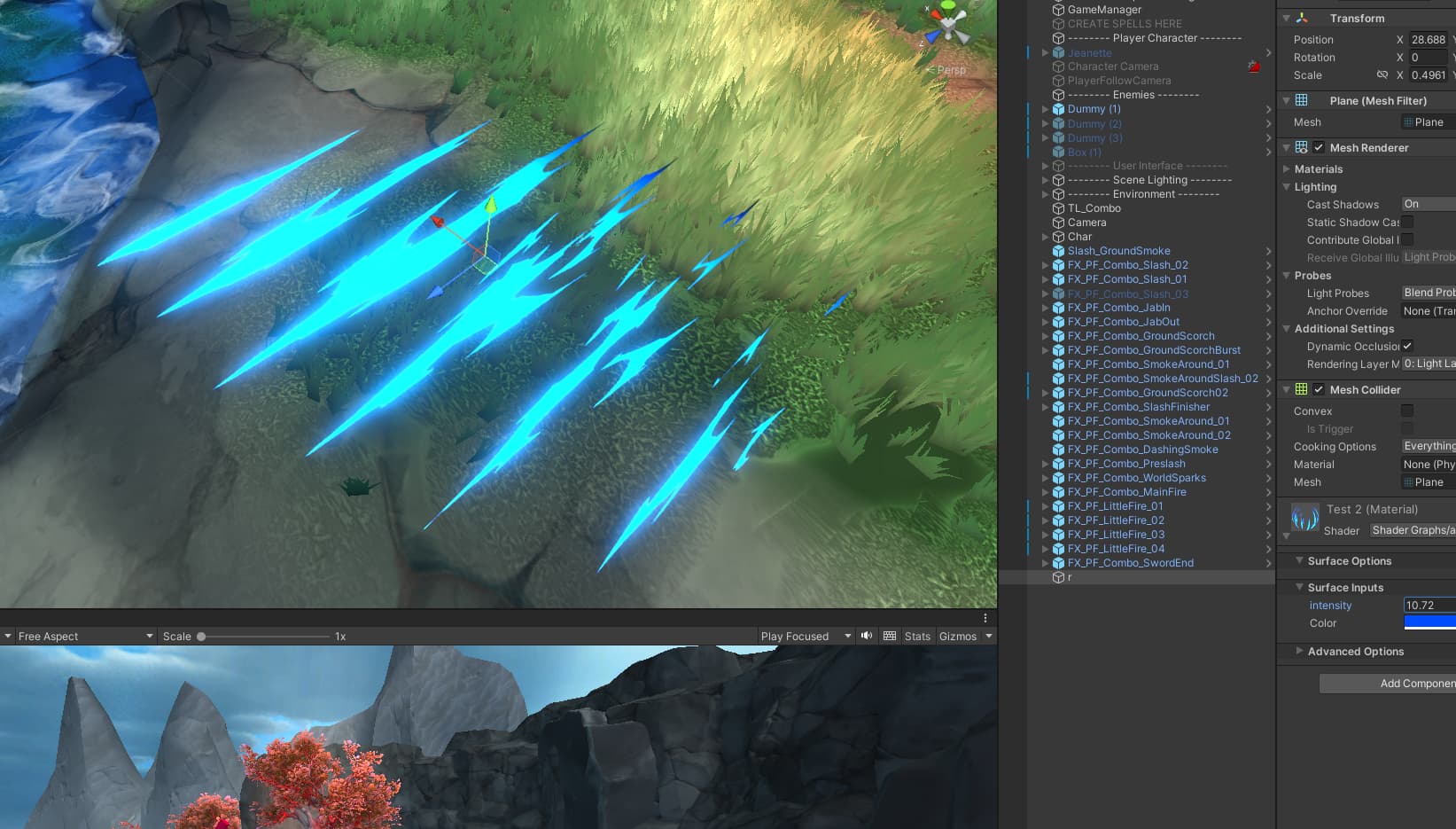Select FX_PF_Combo_MainFire in the hierarchy
Screen dimensions: 1456x829
[x=1126, y=492]
